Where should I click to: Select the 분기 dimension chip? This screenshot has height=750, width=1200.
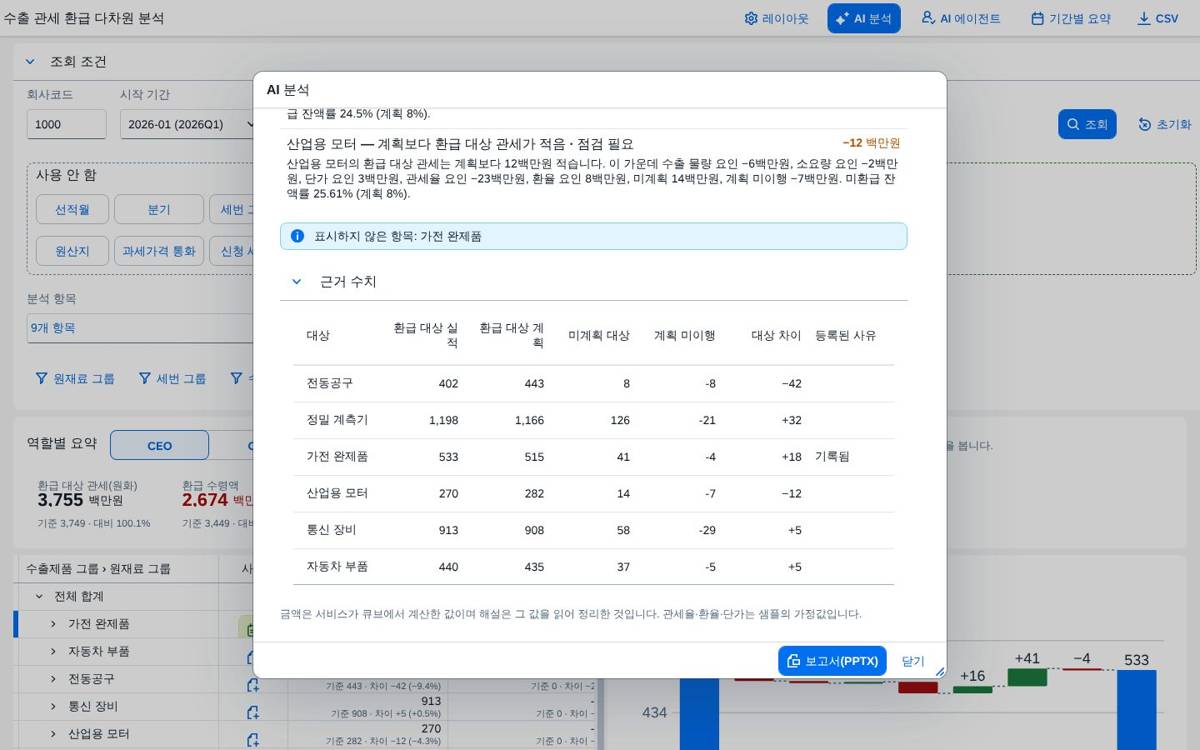point(159,209)
